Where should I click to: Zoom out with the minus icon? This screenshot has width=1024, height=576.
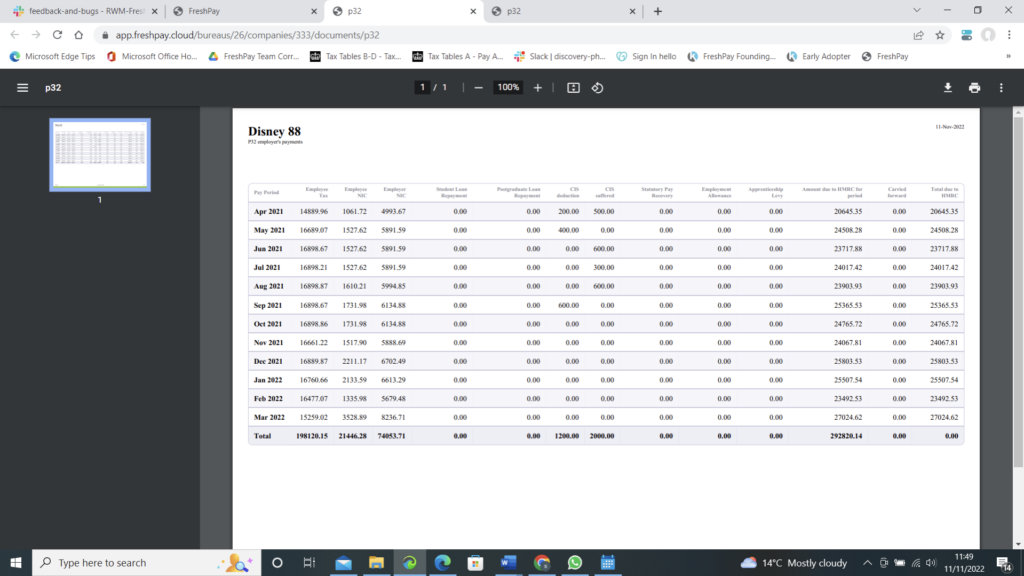click(478, 88)
